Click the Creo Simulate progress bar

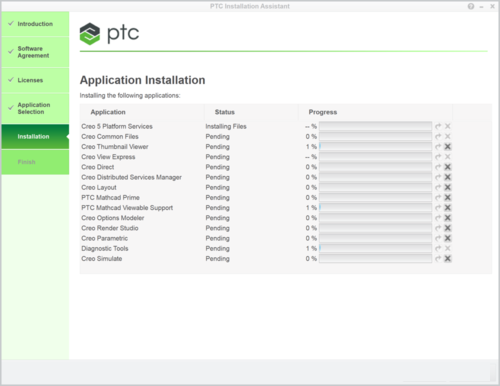click(375, 259)
